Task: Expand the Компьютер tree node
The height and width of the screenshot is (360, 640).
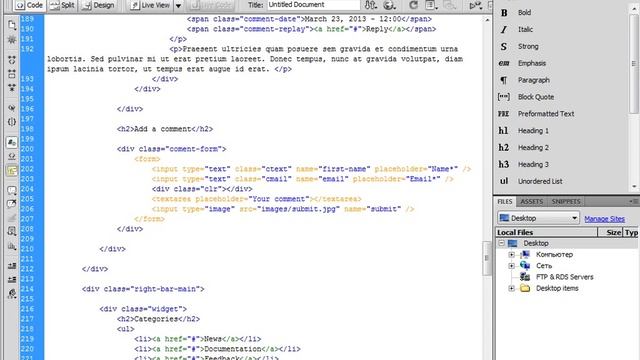Action: pyautogui.click(x=511, y=255)
